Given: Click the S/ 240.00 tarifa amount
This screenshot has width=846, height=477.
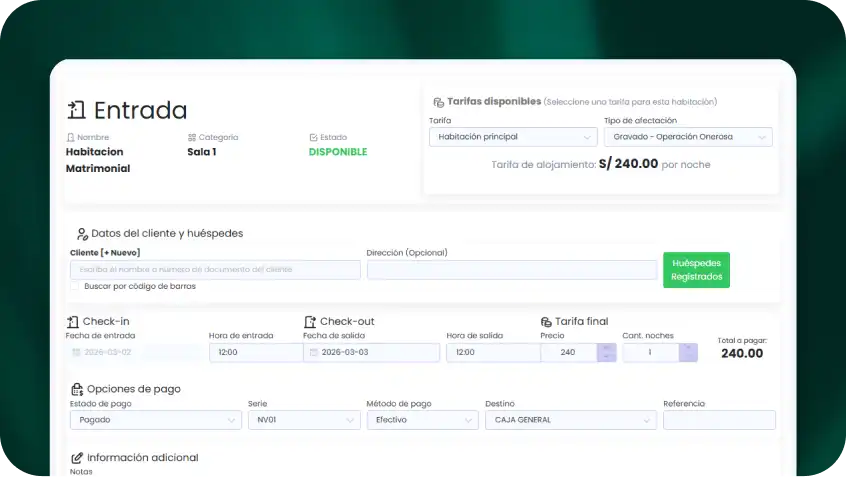Looking at the screenshot, I should [628, 164].
